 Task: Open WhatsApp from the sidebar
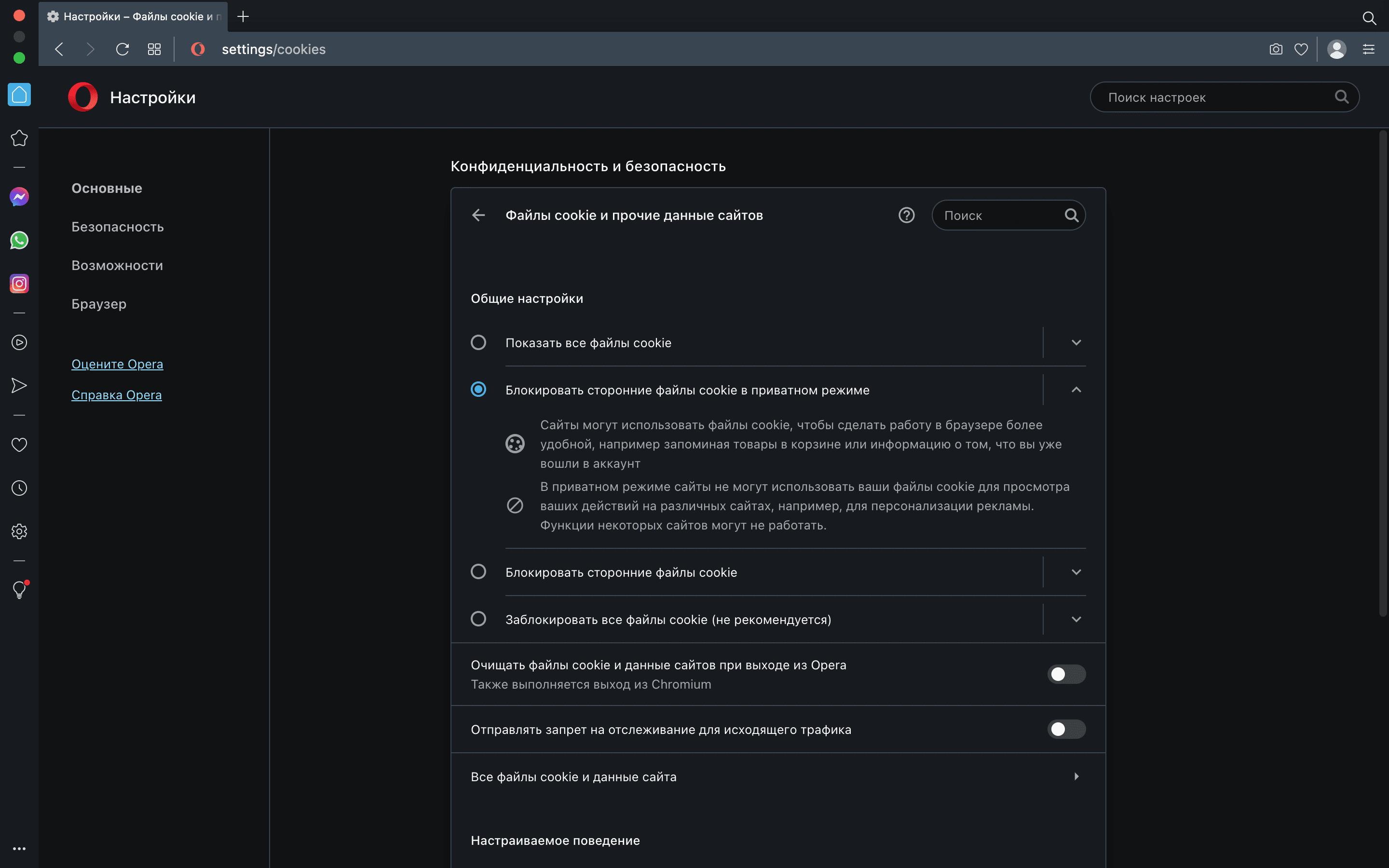[19, 240]
